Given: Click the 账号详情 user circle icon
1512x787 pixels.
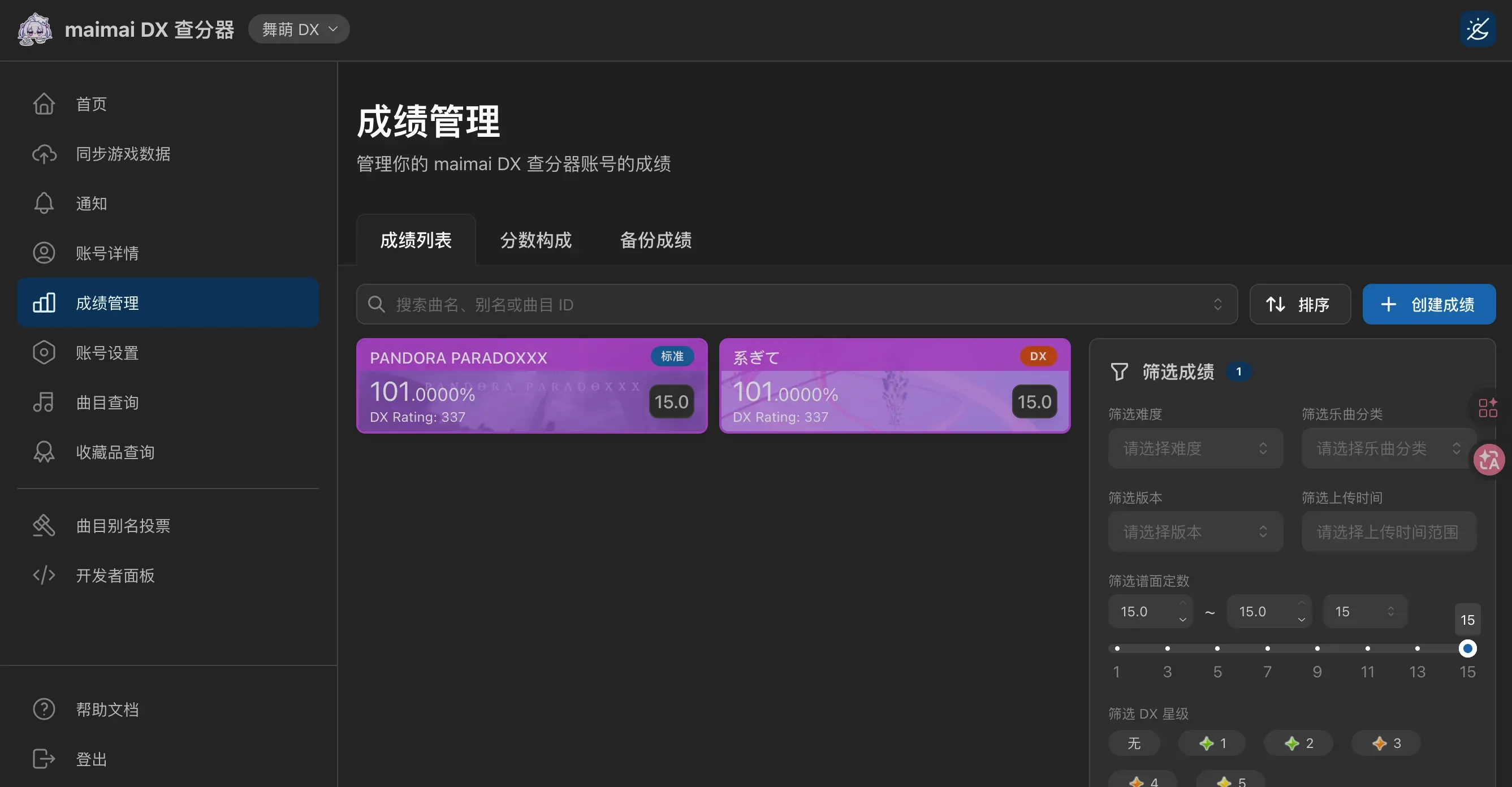Looking at the screenshot, I should pos(44,253).
